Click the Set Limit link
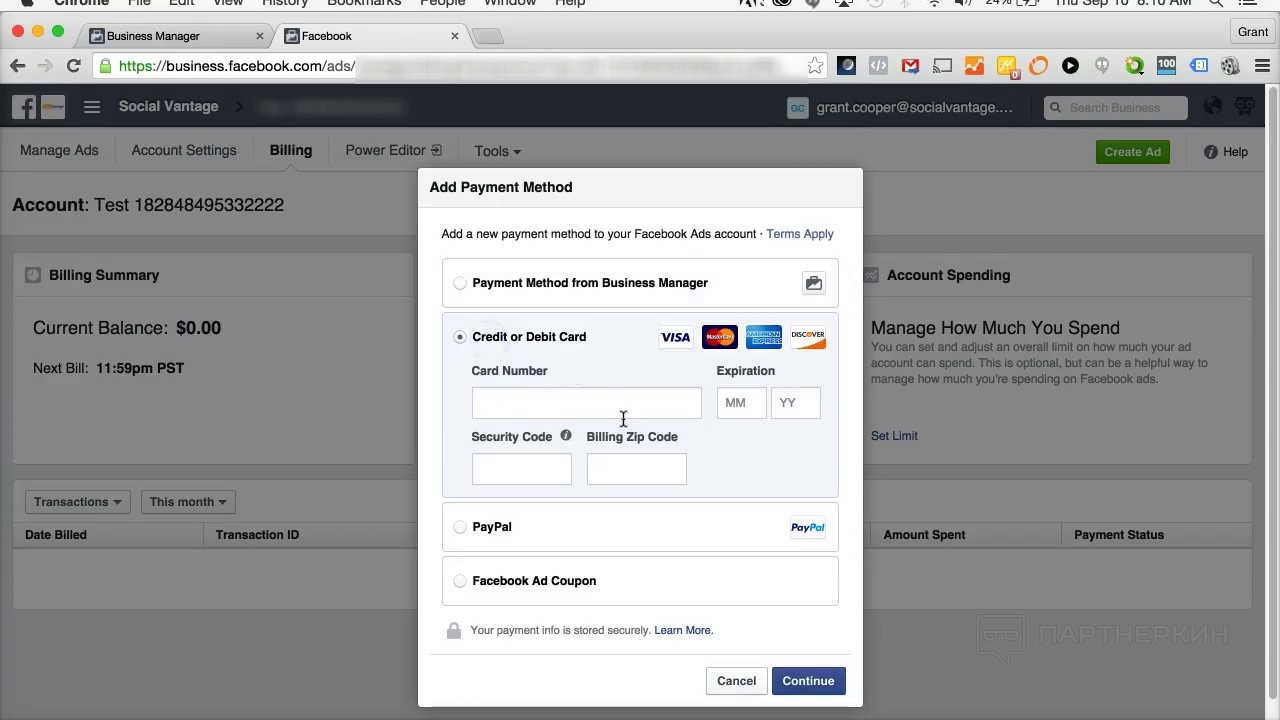Screen dimensions: 1280x720 click(894, 436)
